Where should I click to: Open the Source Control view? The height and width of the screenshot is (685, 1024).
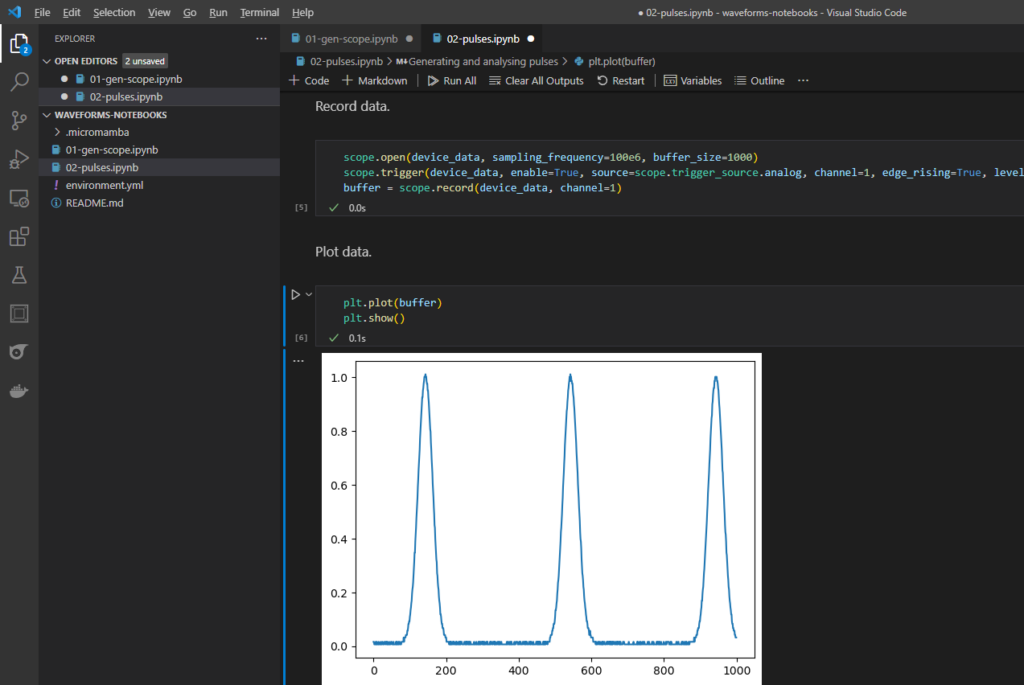tap(20, 120)
